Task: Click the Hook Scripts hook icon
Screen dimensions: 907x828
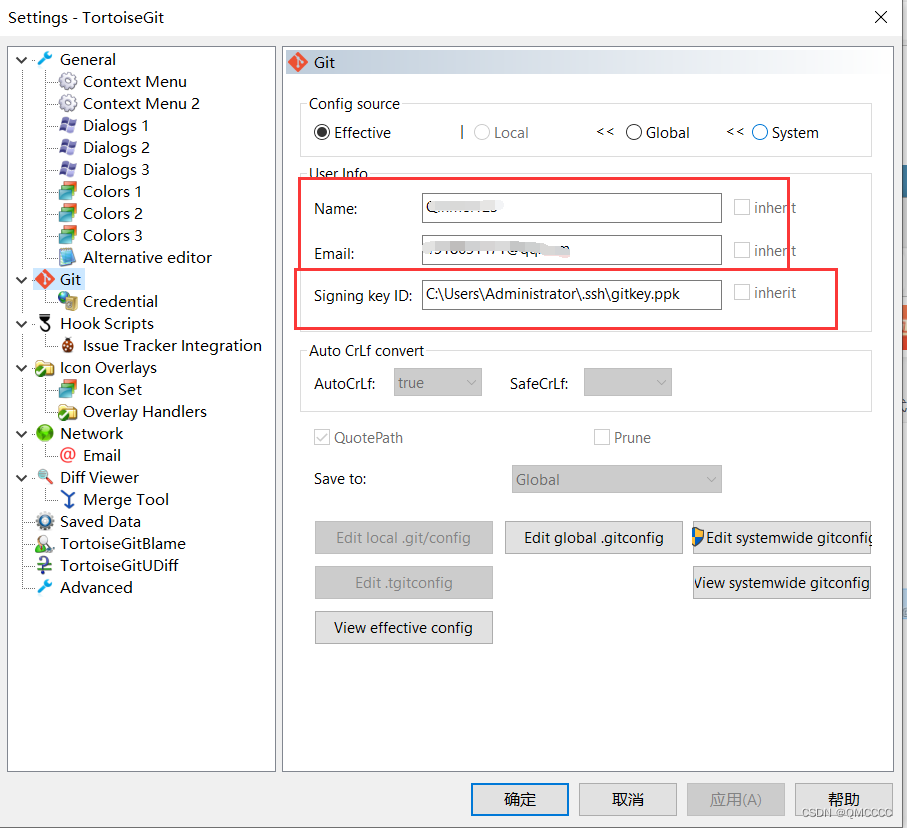Action: pyautogui.click(x=45, y=323)
